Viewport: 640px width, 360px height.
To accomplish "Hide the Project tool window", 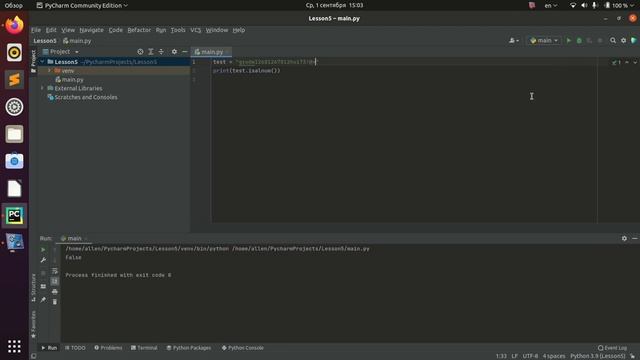I will [x=184, y=52].
